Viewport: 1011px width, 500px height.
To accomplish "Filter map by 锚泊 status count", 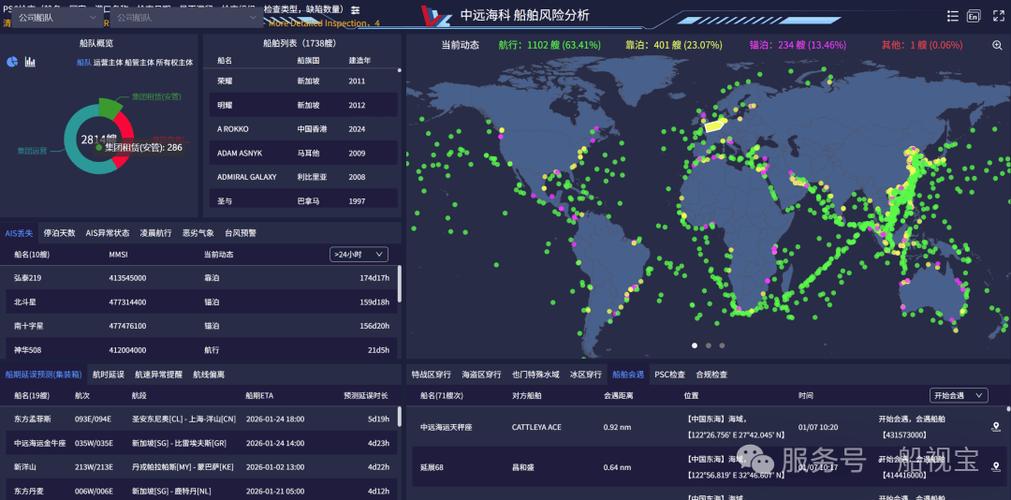I will [798, 45].
